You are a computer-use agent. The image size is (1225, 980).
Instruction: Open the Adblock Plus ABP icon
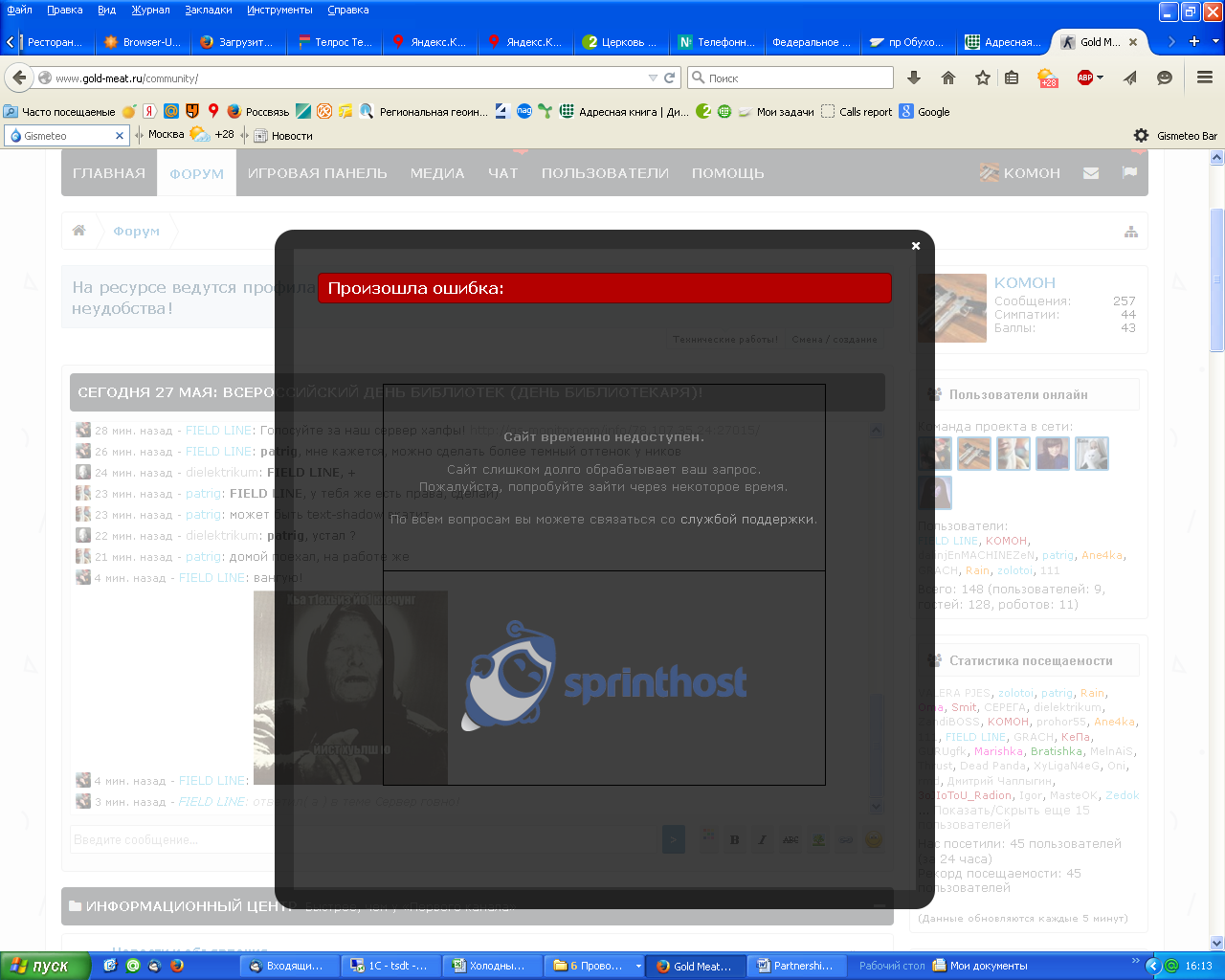click(x=1085, y=78)
